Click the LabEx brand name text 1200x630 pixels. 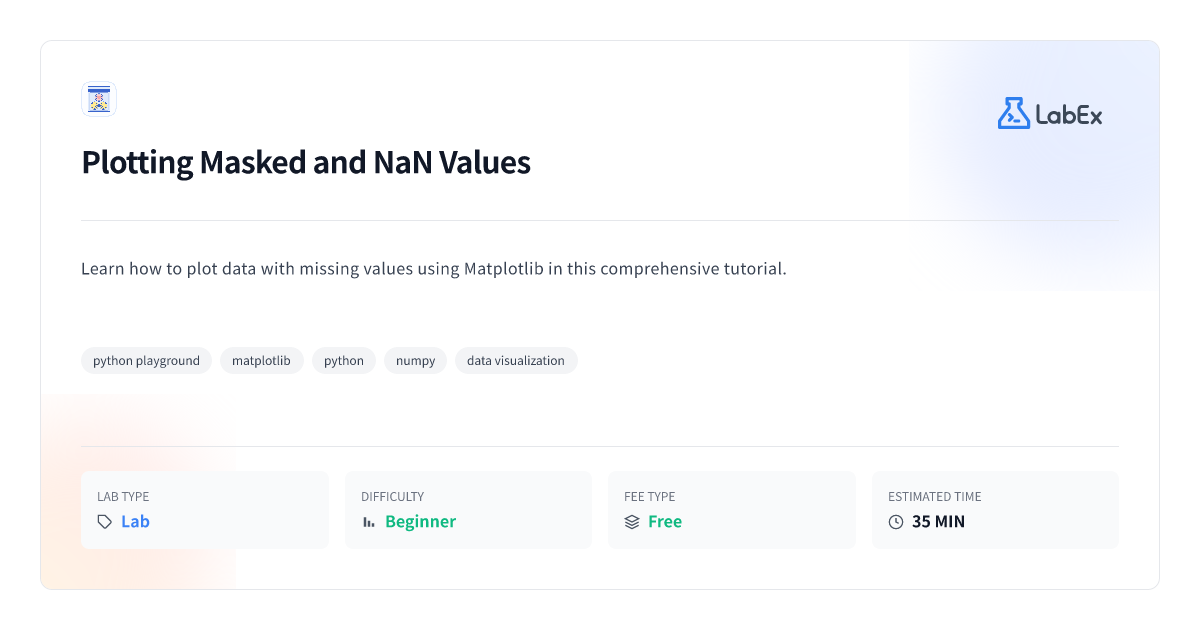pyautogui.click(x=1069, y=115)
